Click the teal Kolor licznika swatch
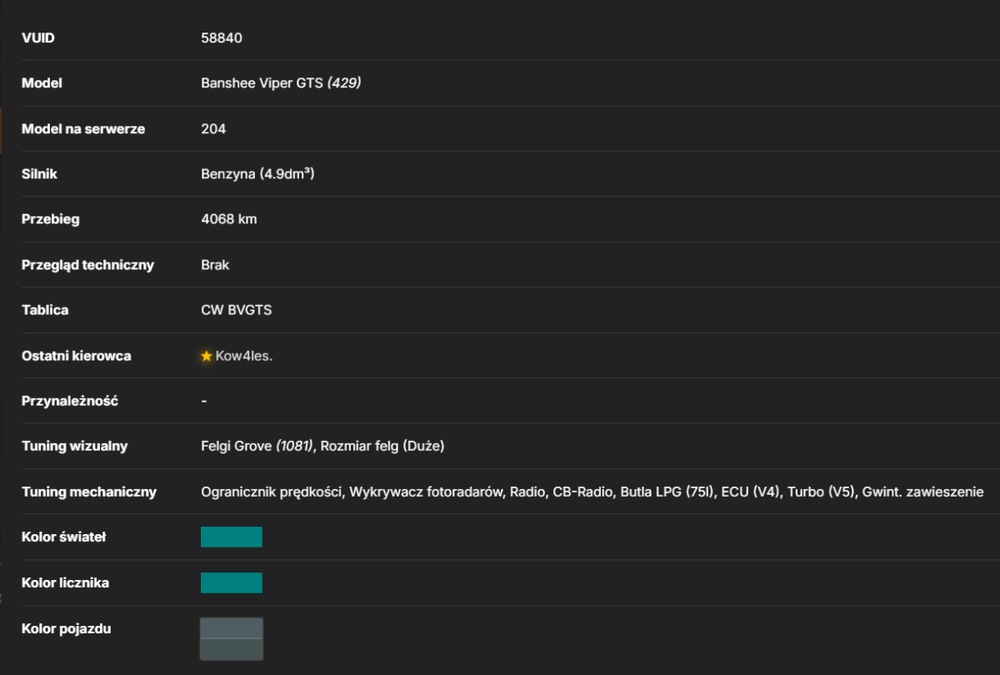1000x675 pixels. click(x=232, y=582)
